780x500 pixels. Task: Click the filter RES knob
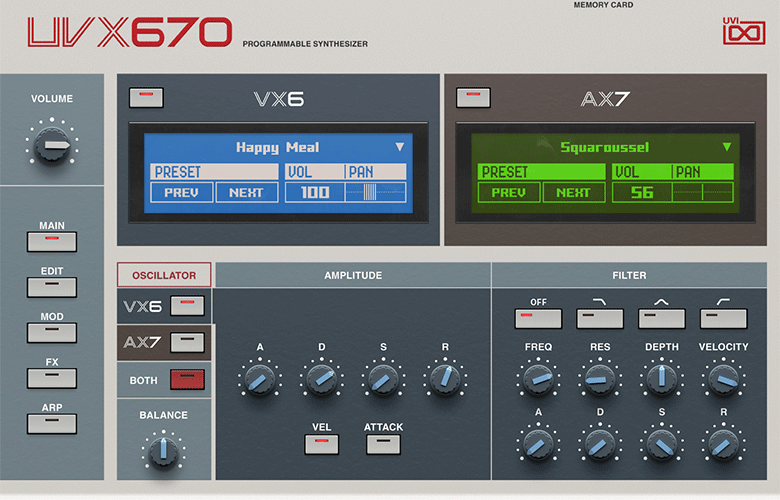pyautogui.click(x=600, y=380)
